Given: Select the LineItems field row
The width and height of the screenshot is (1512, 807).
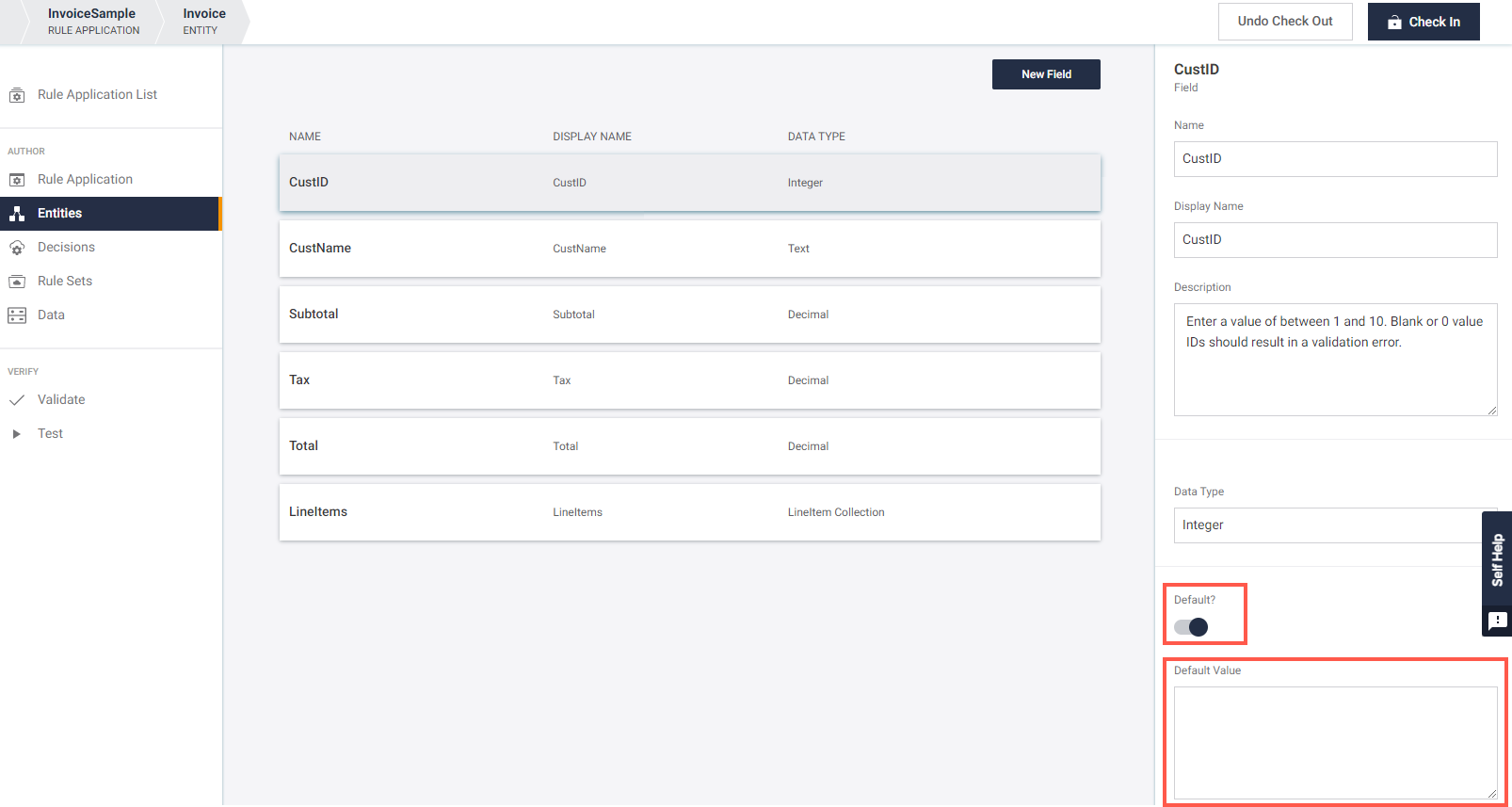Looking at the screenshot, I should pos(689,512).
